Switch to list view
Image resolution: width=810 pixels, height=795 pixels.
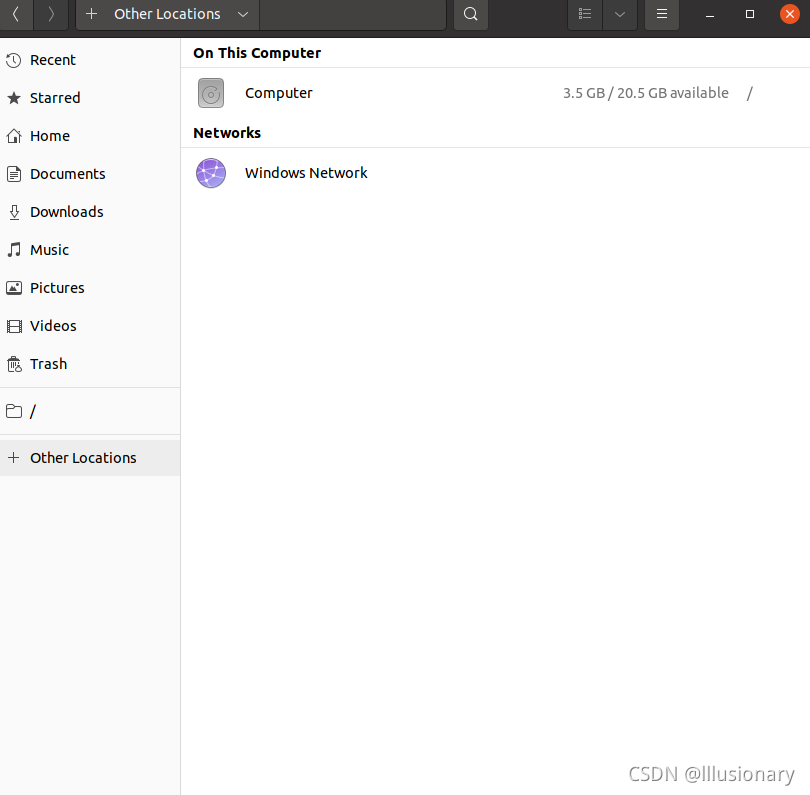pos(585,14)
